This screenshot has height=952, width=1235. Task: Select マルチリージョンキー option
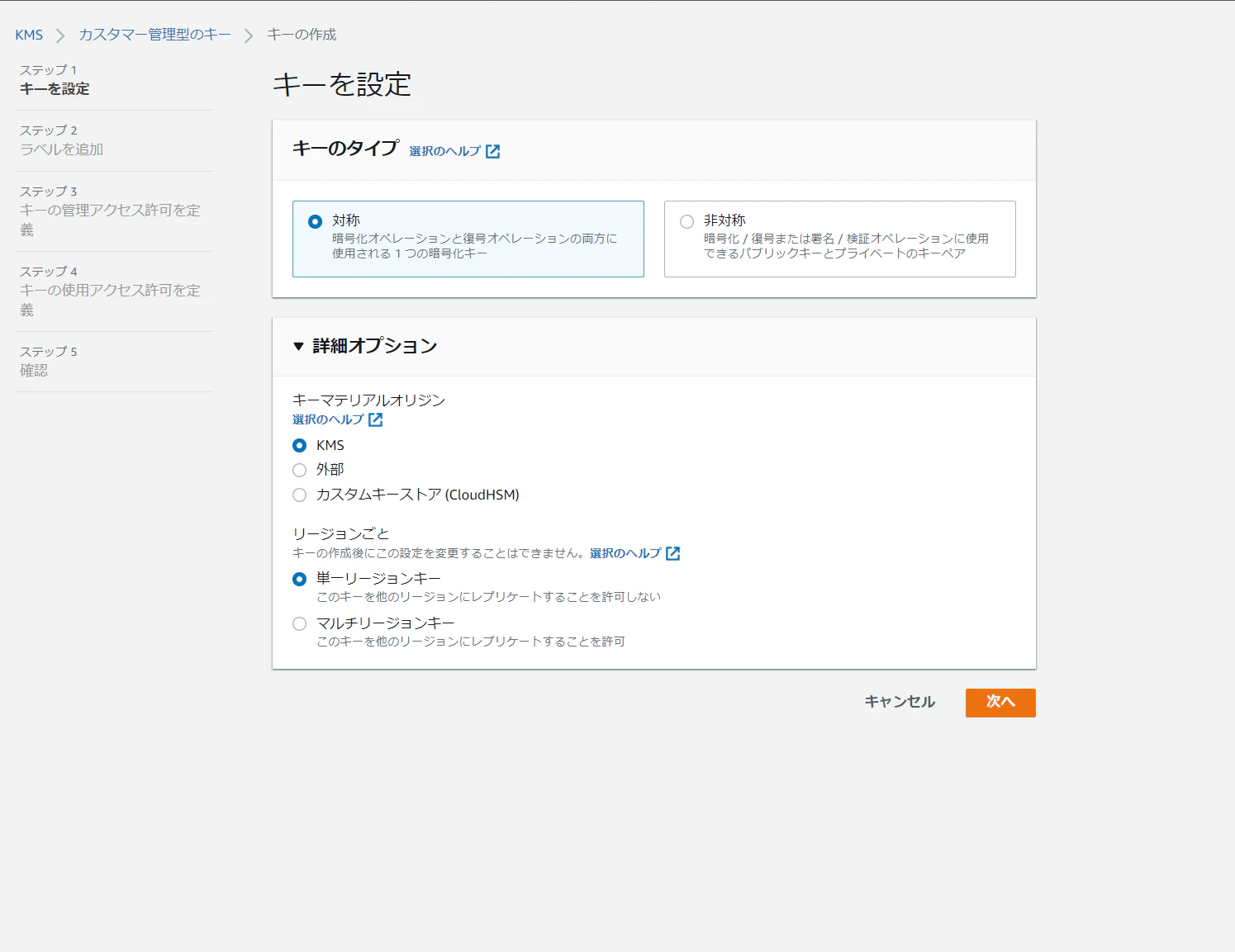coord(300,623)
